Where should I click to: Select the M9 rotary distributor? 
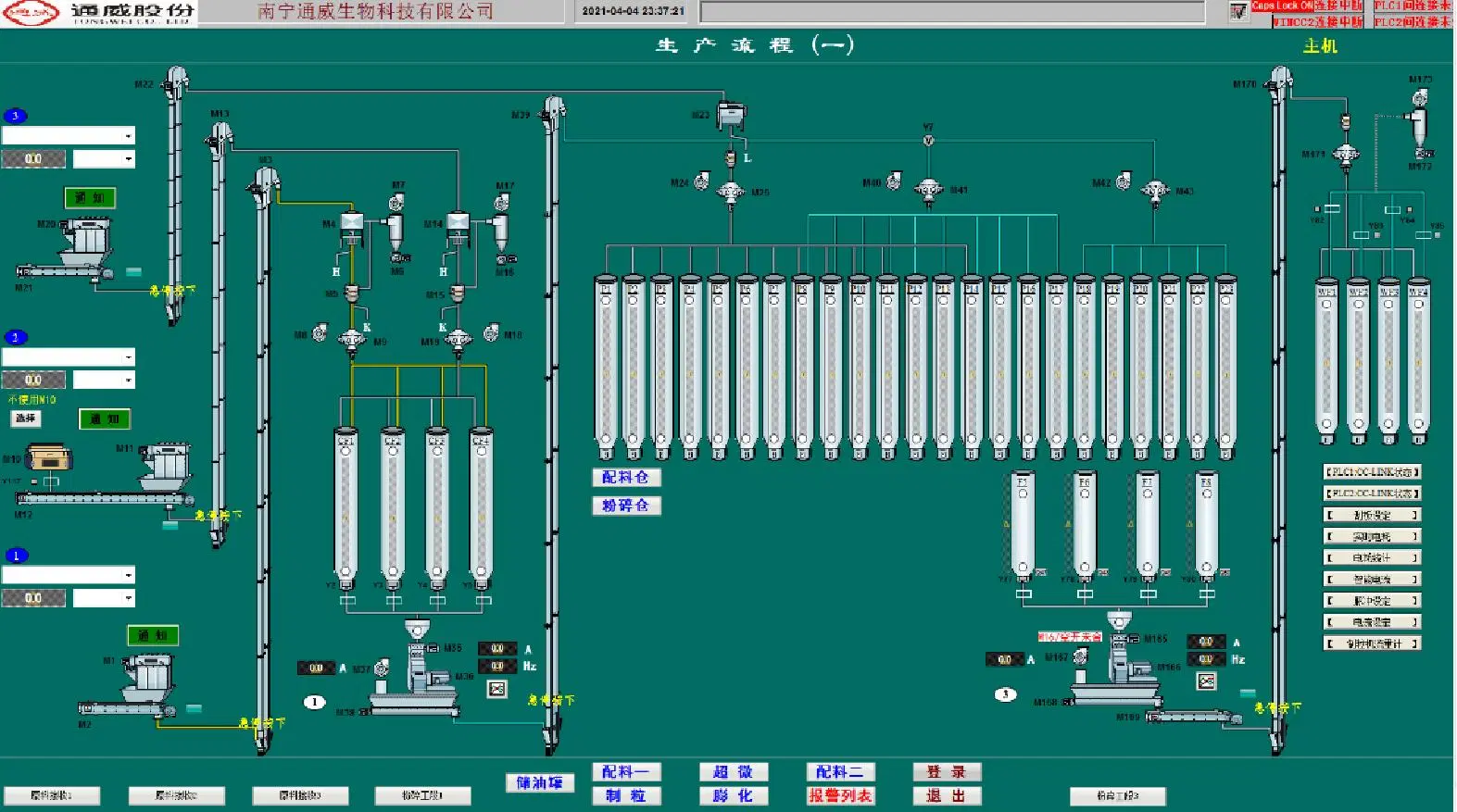[x=352, y=342]
